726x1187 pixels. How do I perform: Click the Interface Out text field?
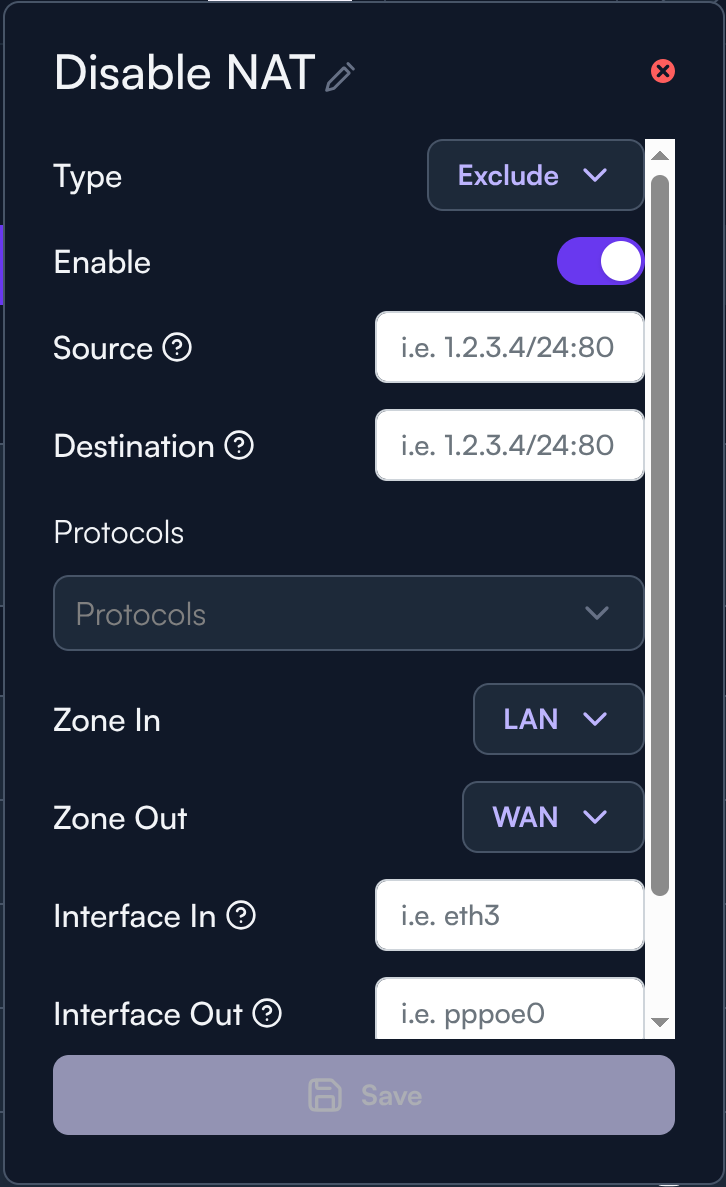[509, 1010]
